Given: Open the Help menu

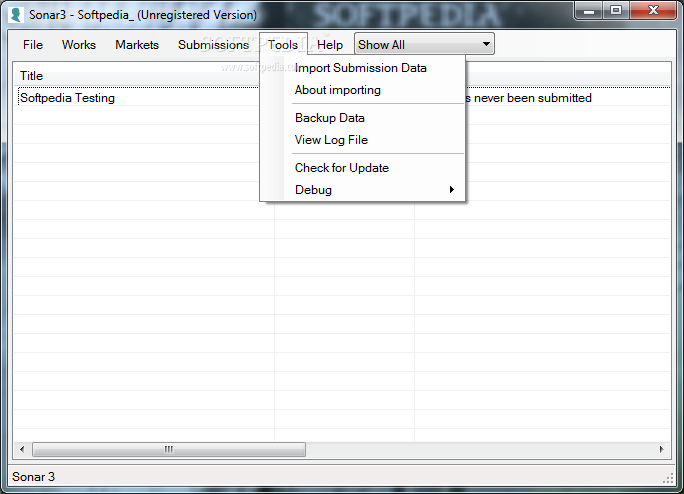Looking at the screenshot, I should pyautogui.click(x=330, y=45).
